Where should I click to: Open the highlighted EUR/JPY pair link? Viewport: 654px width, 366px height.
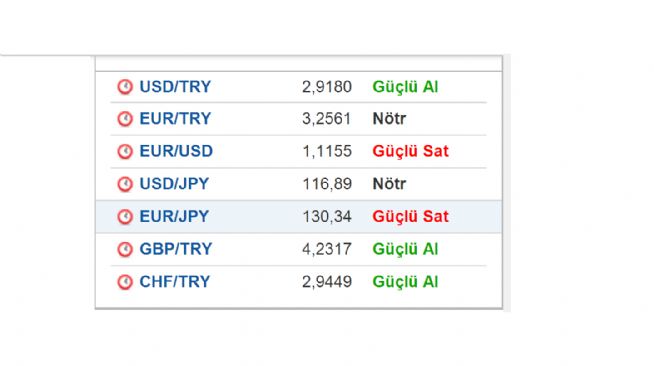[x=174, y=217]
